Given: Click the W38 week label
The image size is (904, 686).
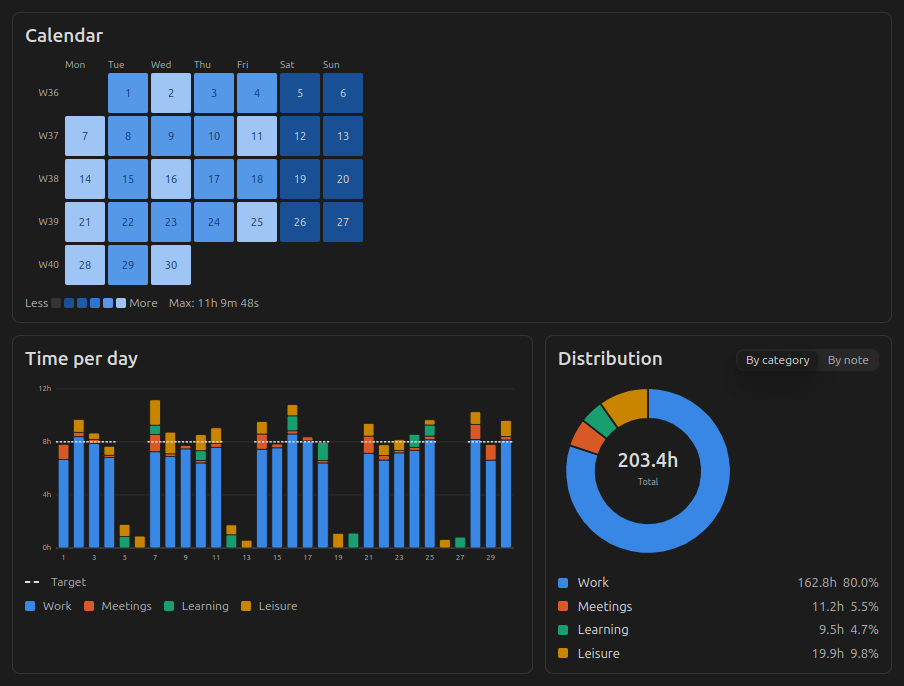Looking at the screenshot, I should point(48,179).
